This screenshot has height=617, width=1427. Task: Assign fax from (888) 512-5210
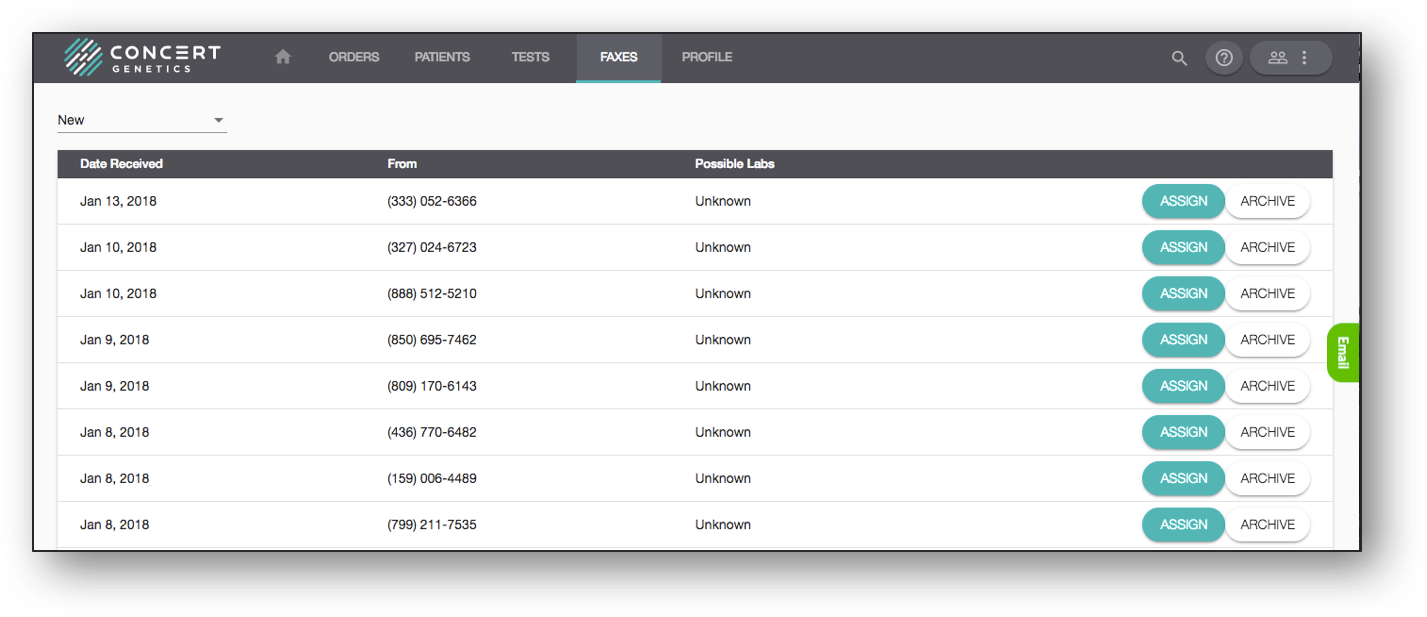(1183, 293)
